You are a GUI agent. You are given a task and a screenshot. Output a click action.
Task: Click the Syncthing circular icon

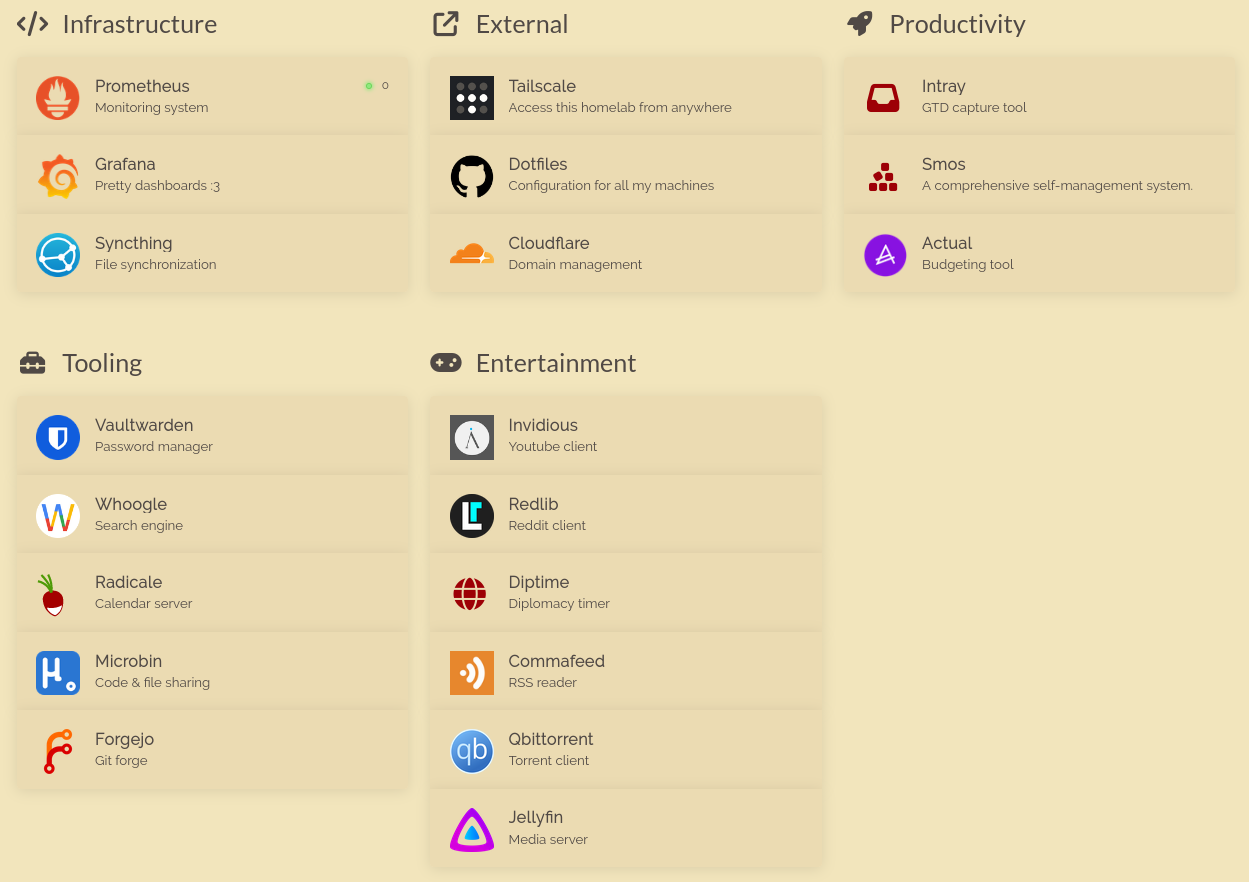point(58,255)
